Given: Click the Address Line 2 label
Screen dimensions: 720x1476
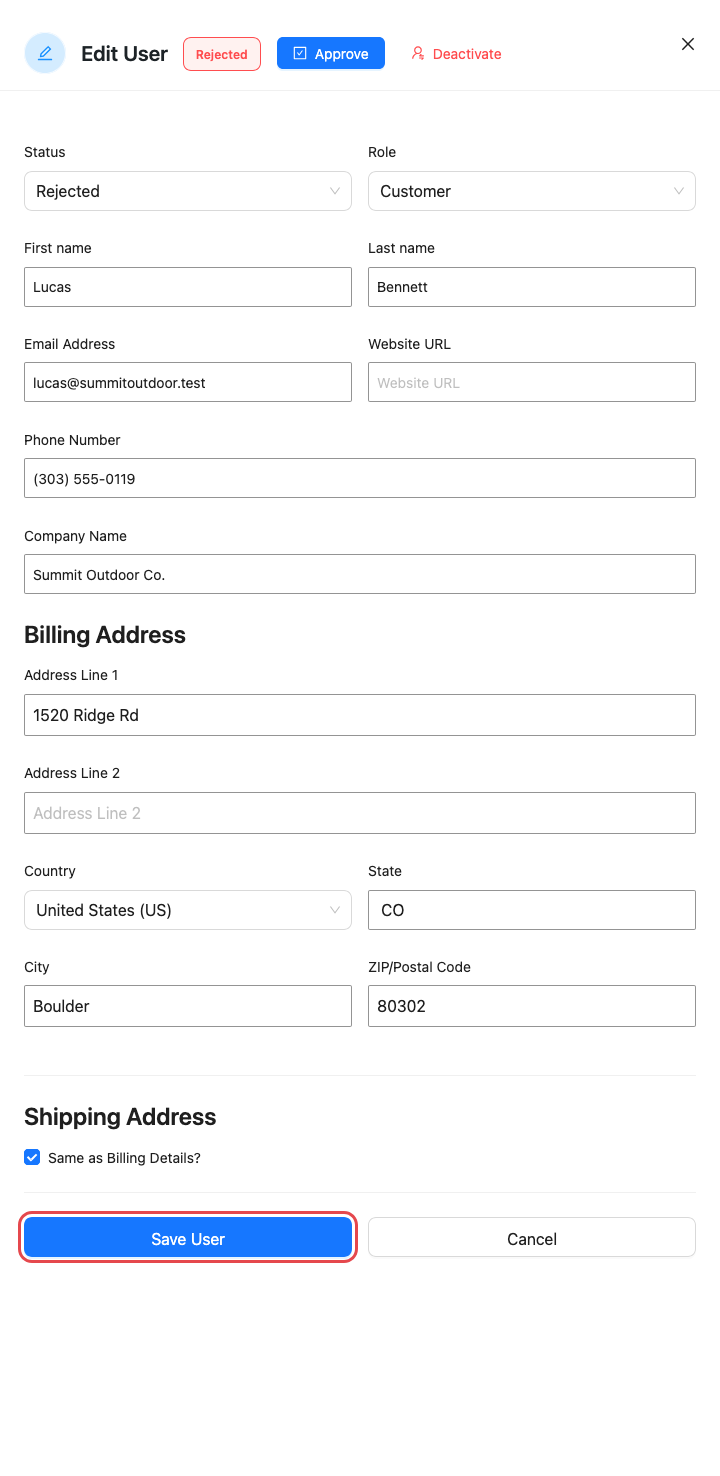Looking at the screenshot, I should point(72,773).
